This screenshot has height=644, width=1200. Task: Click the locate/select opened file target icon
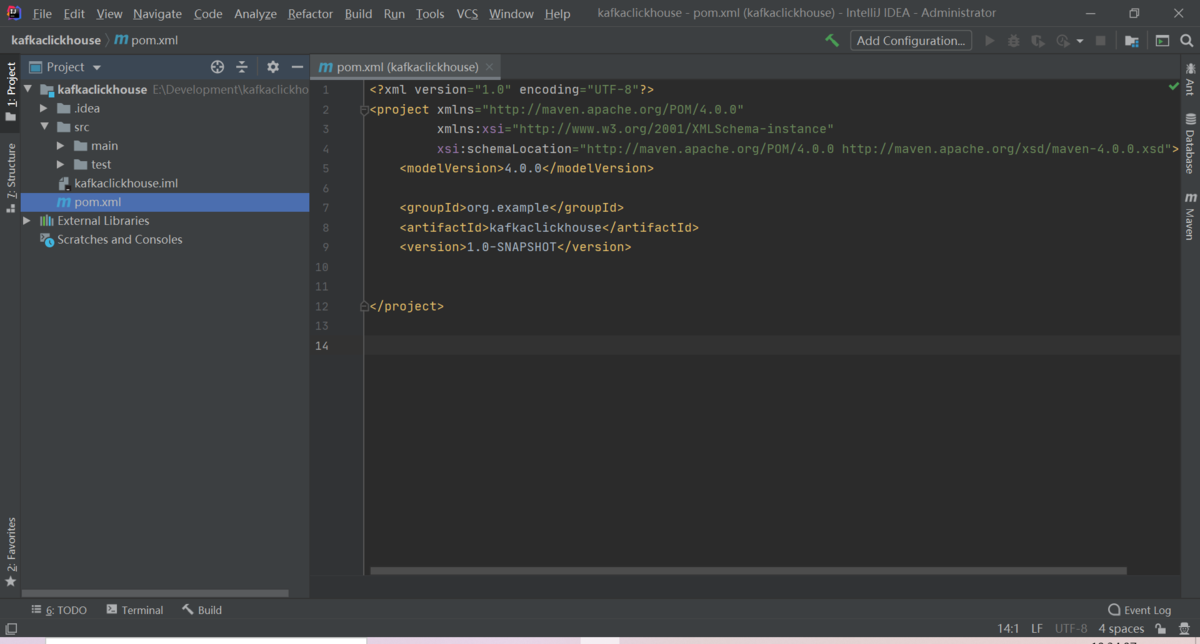coord(217,67)
